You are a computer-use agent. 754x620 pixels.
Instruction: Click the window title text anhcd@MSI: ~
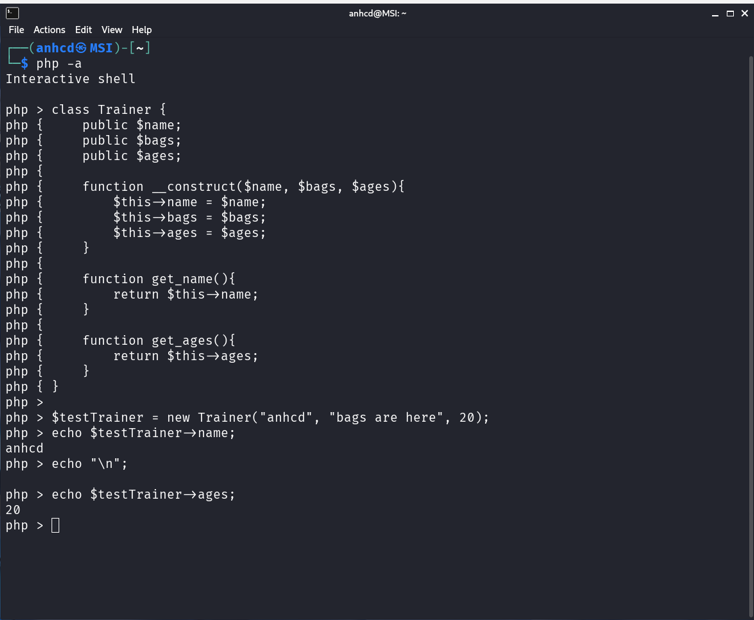(377, 13)
